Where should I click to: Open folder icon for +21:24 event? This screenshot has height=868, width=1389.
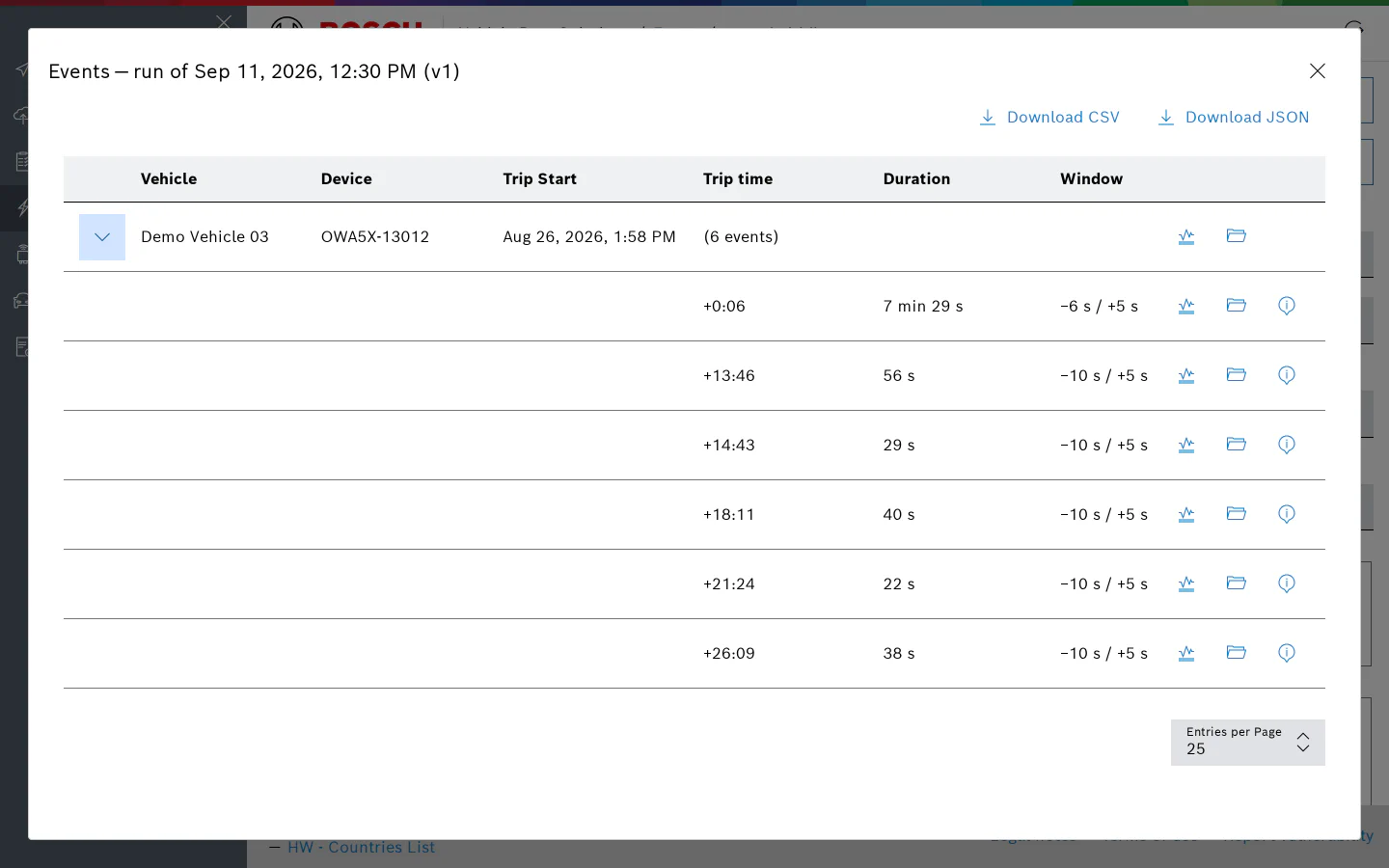click(1237, 583)
